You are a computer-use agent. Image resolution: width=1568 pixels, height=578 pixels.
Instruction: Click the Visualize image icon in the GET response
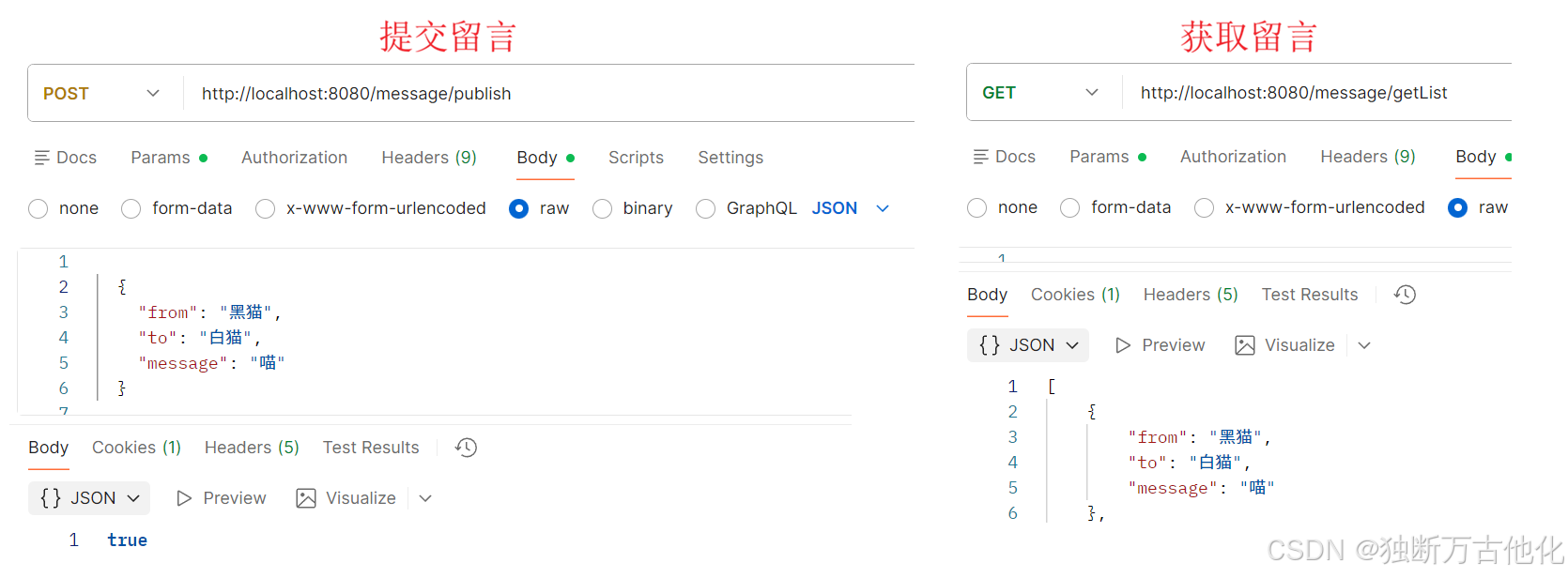pos(1245,345)
